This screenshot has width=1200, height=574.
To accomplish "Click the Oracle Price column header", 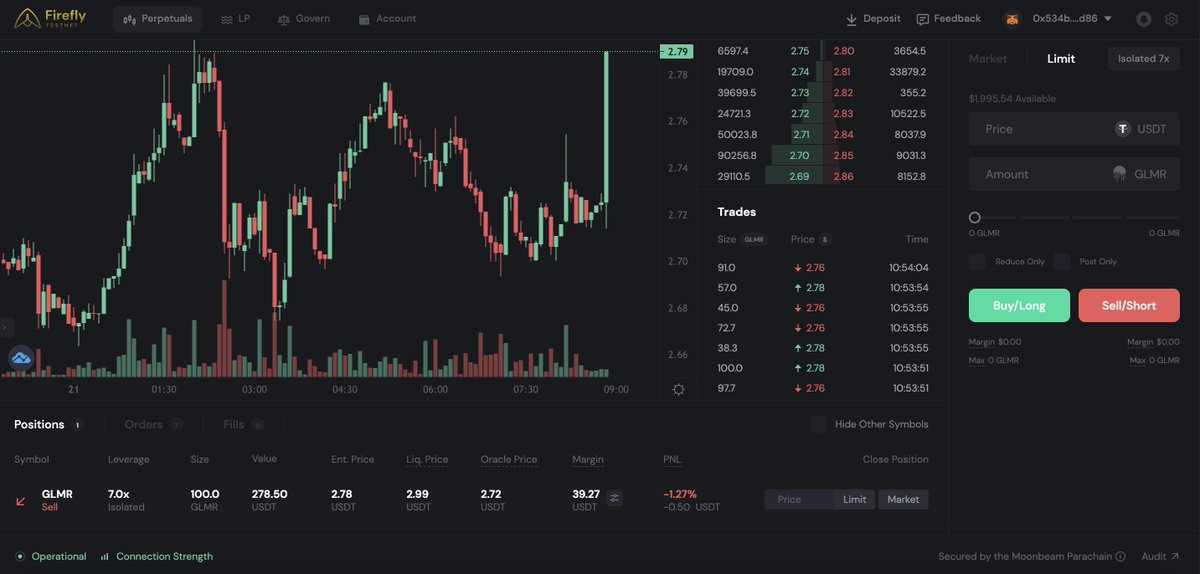I will [508, 459].
